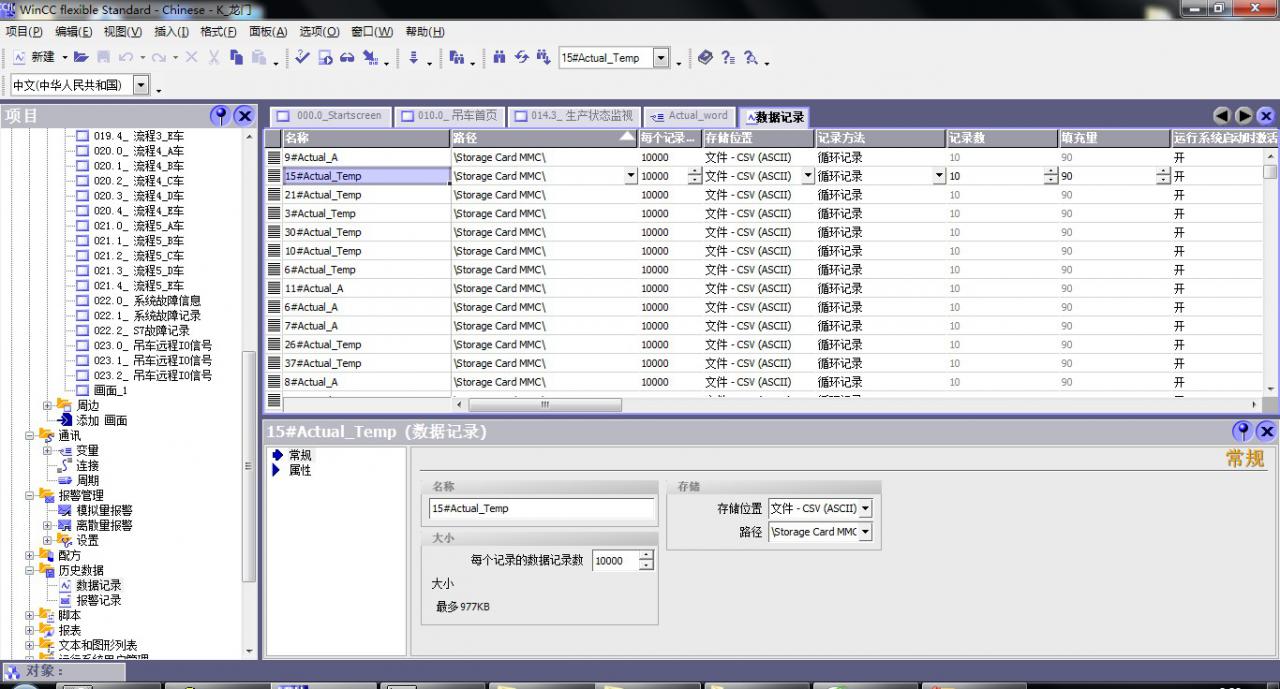The height and width of the screenshot is (689, 1280).
Task: Expand the 变量 tree node
Action: click(47, 450)
